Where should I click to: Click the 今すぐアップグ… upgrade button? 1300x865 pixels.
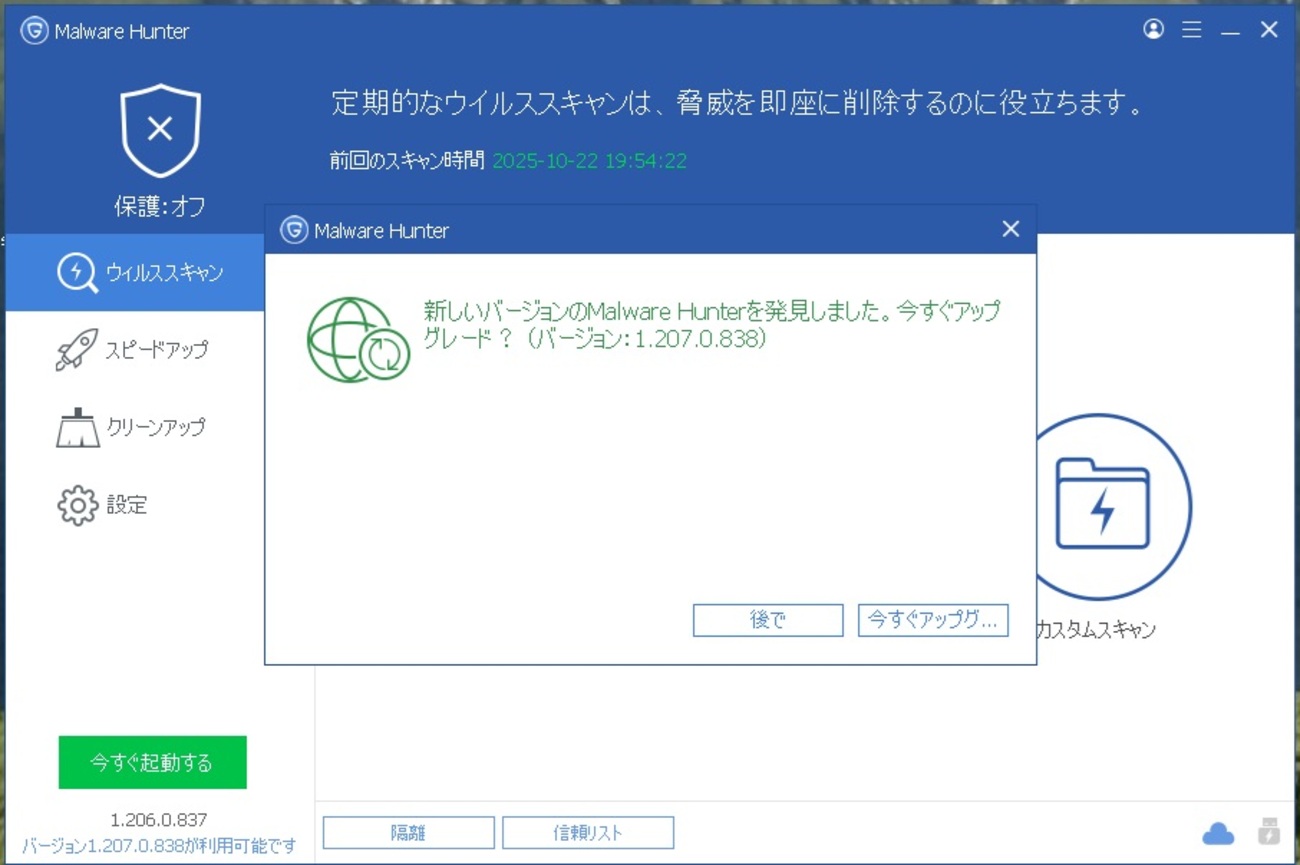[x=933, y=620]
